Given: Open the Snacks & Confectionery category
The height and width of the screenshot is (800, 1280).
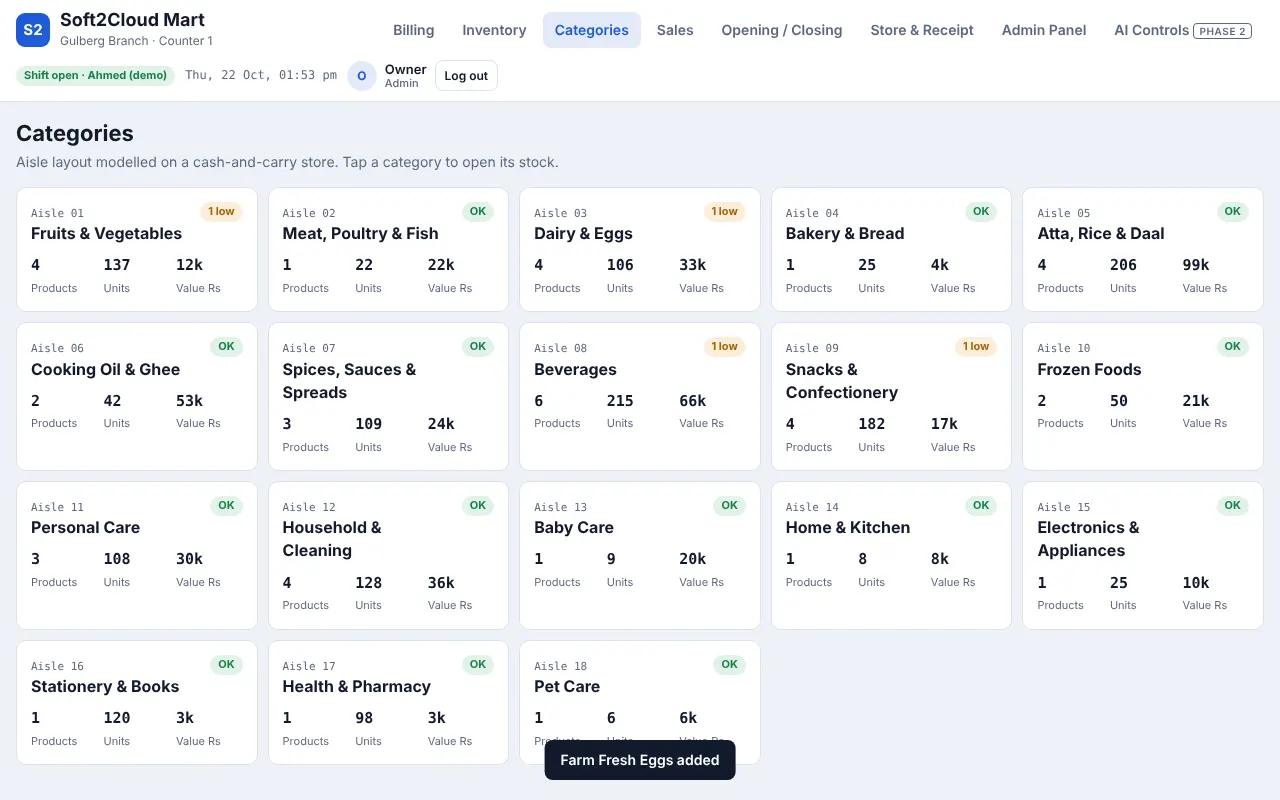Looking at the screenshot, I should 892,397.
